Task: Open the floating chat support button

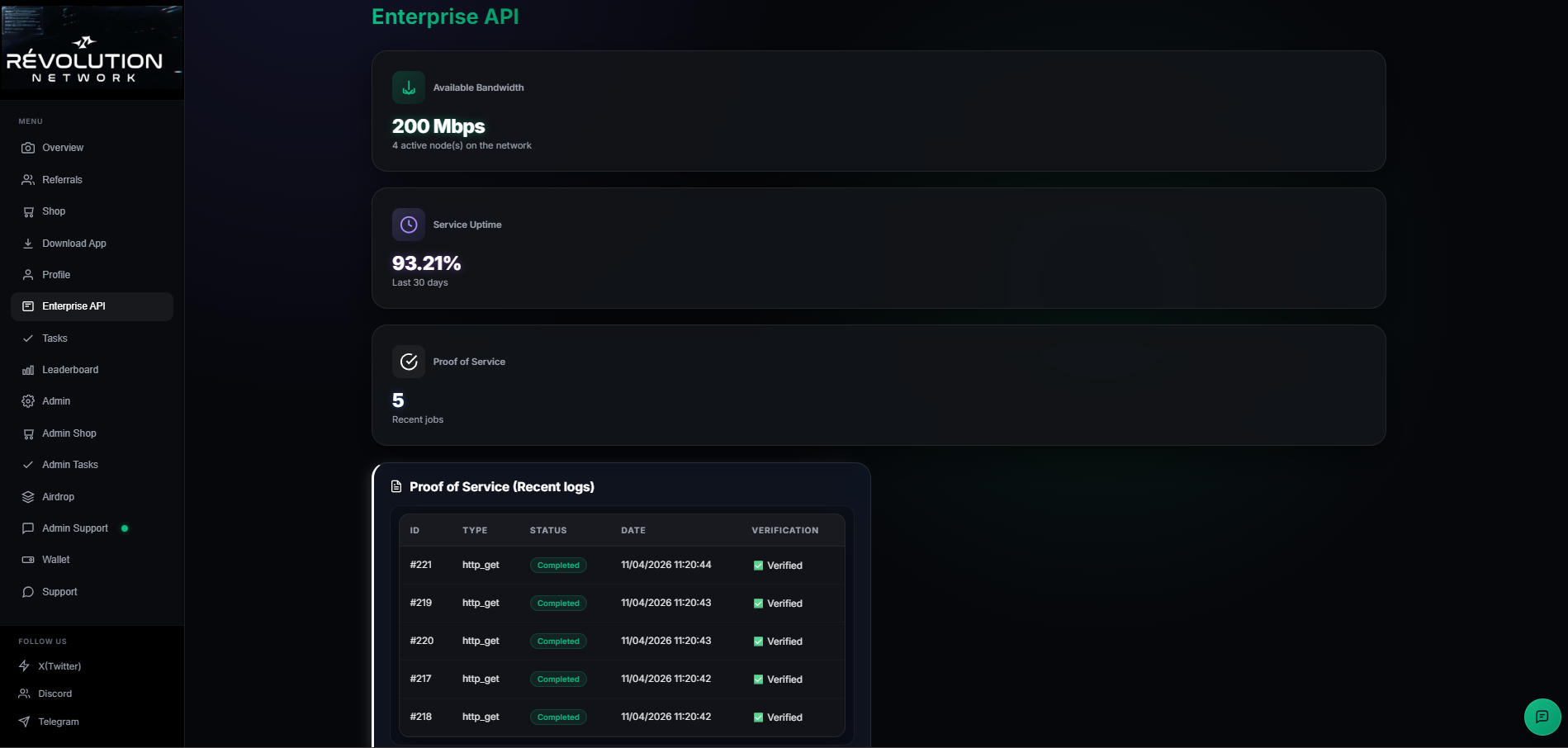Action: tap(1542, 717)
